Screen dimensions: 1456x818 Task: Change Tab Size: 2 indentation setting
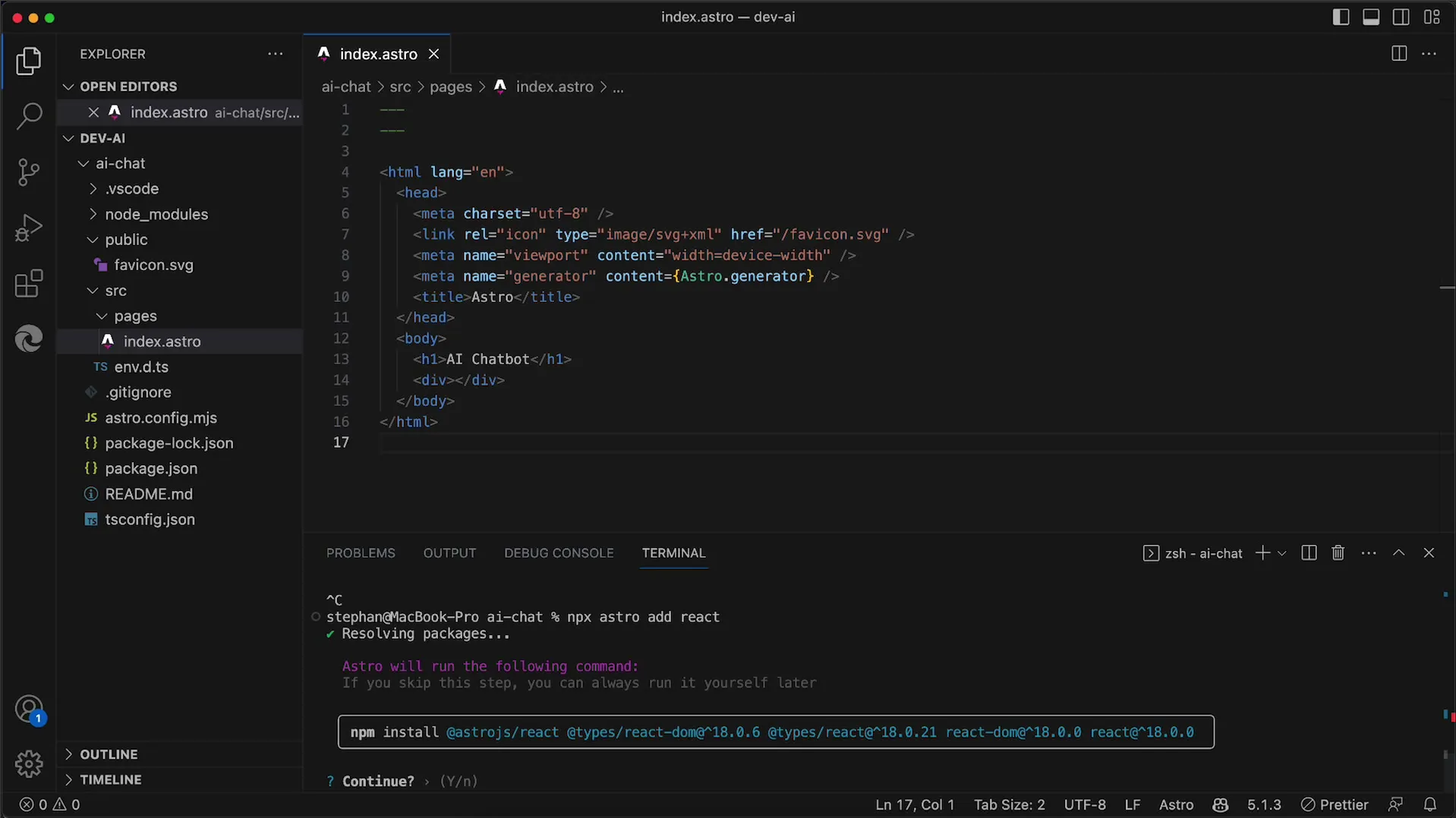tap(1010, 805)
